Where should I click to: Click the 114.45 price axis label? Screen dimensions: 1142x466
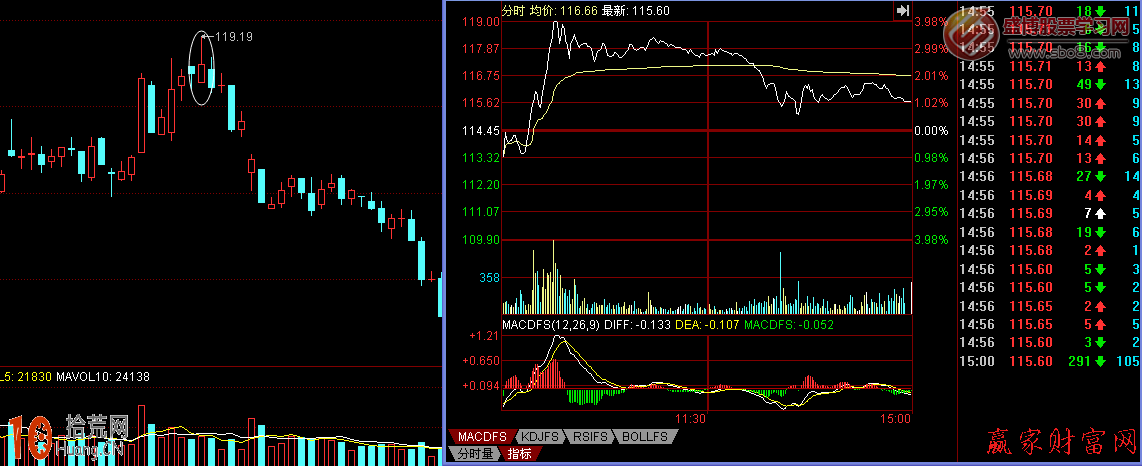(x=481, y=131)
